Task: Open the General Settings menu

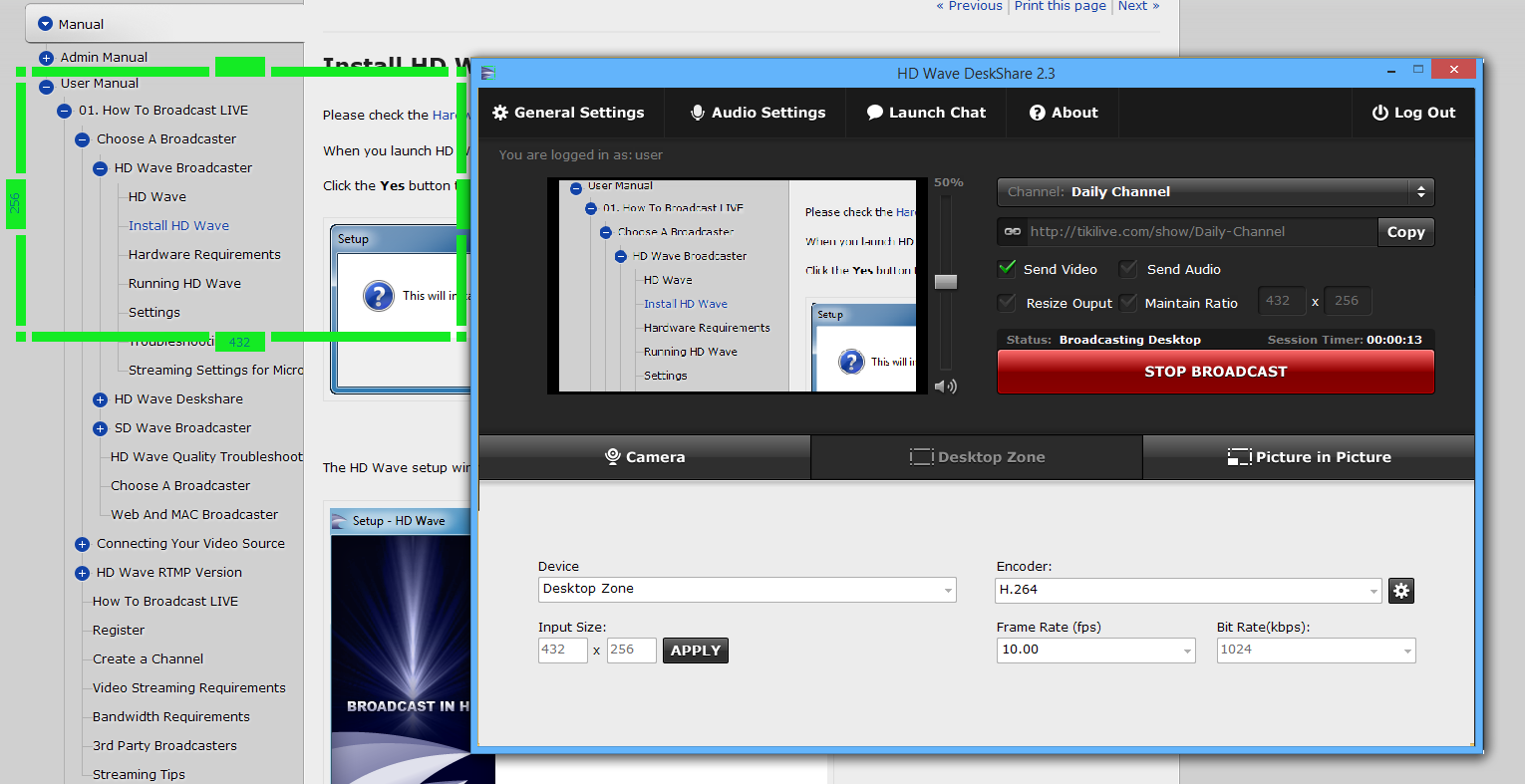Action: click(569, 113)
